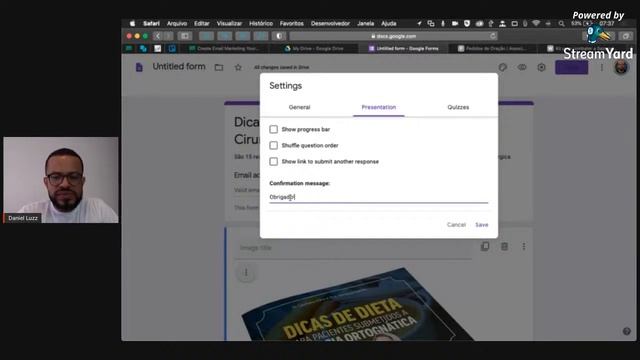Switch to Create Email Marketing tab
The height and width of the screenshot is (360, 640).
(x=224, y=49)
